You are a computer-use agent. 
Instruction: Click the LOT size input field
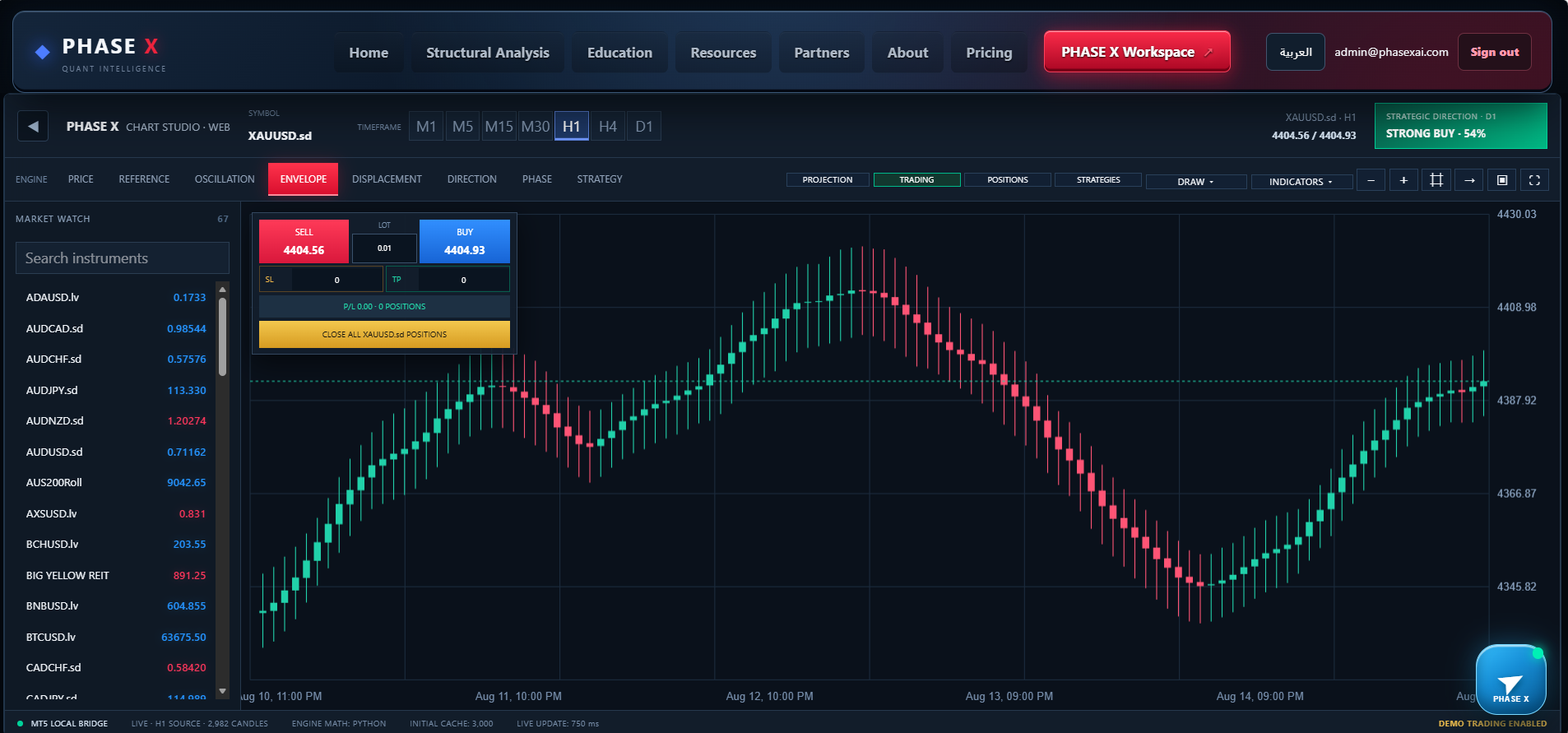384,248
